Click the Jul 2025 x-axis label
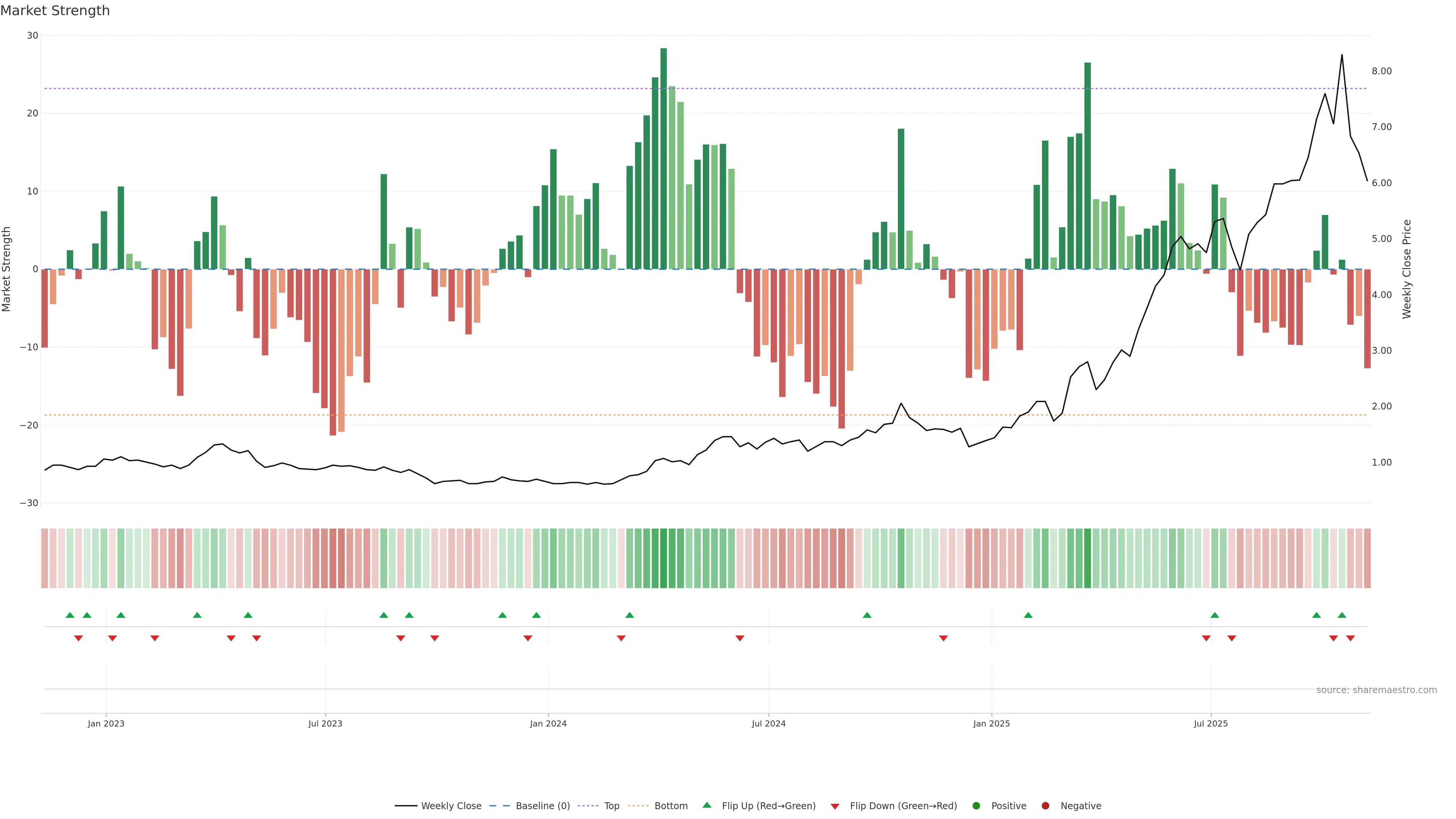The height and width of the screenshot is (819, 1456). pos(1210,723)
